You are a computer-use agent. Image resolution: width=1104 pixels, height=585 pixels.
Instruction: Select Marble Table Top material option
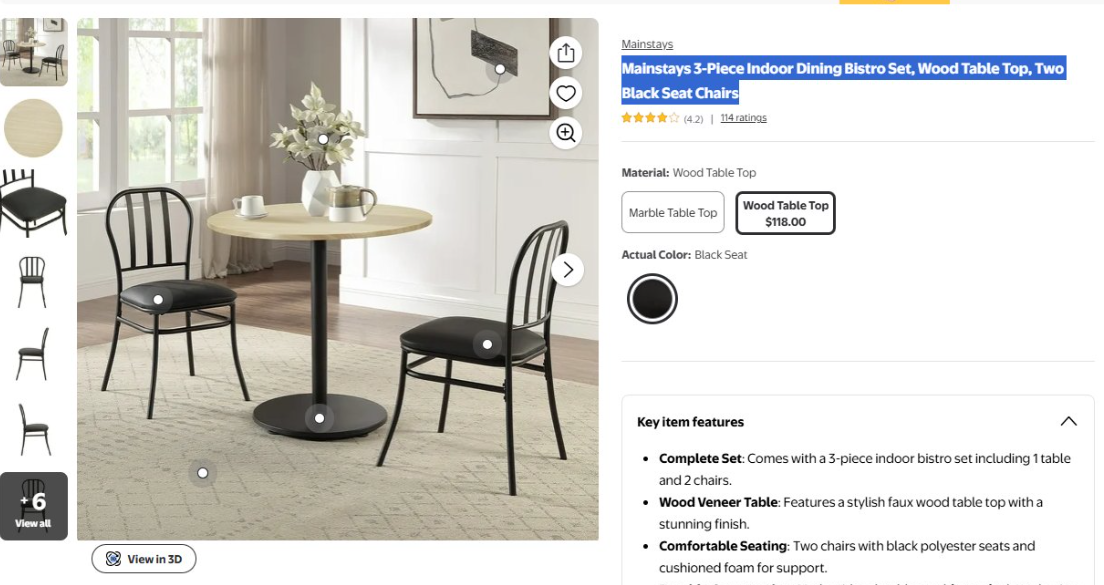672,212
